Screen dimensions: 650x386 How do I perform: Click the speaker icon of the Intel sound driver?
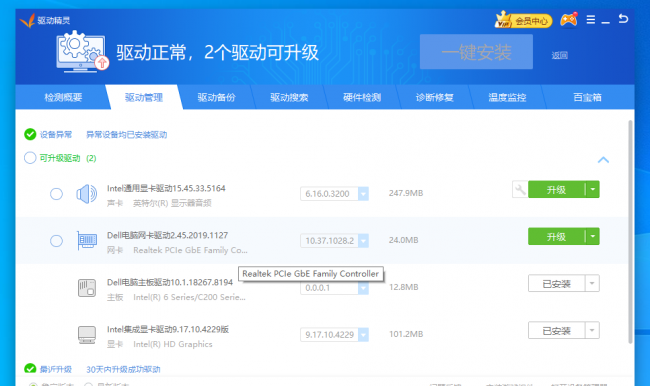(x=87, y=194)
